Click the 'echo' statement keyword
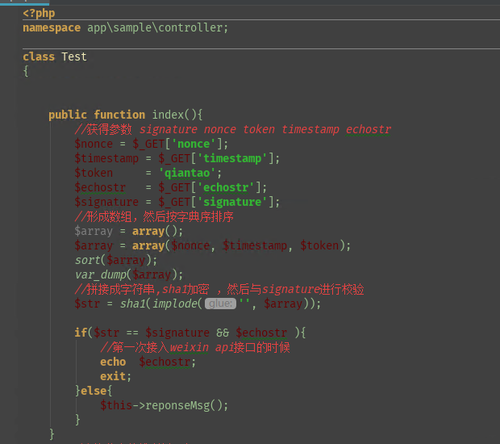This screenshot has width=500, height=444. 113,362
